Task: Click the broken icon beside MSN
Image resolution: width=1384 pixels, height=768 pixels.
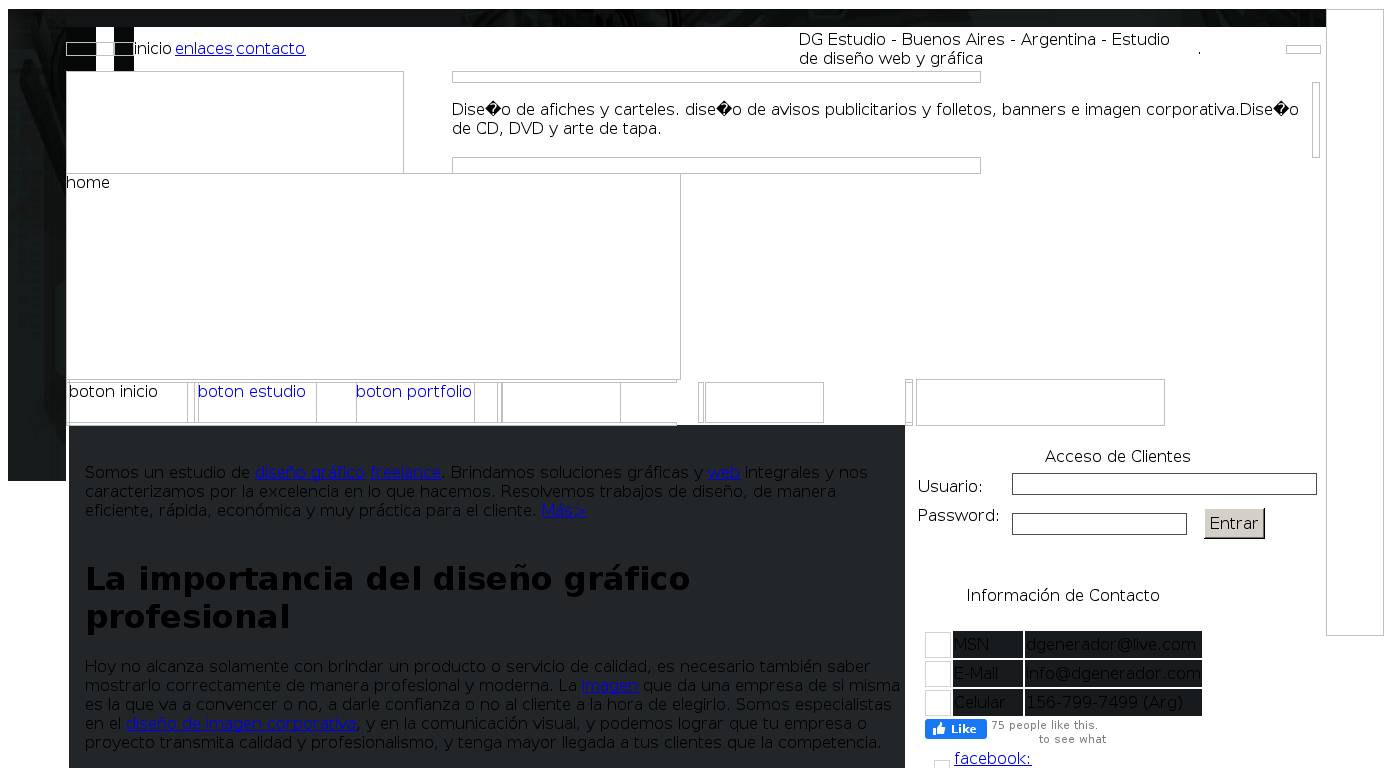Action: 937,645
